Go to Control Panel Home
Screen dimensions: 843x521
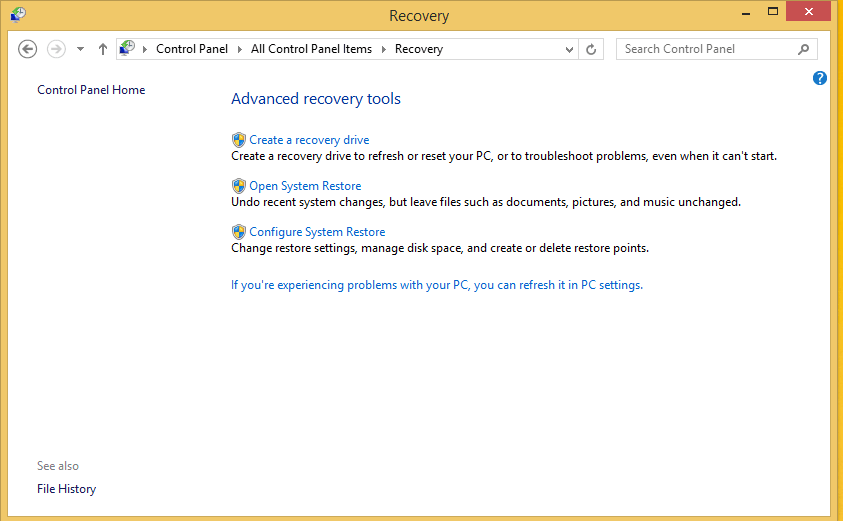point(91,90)
